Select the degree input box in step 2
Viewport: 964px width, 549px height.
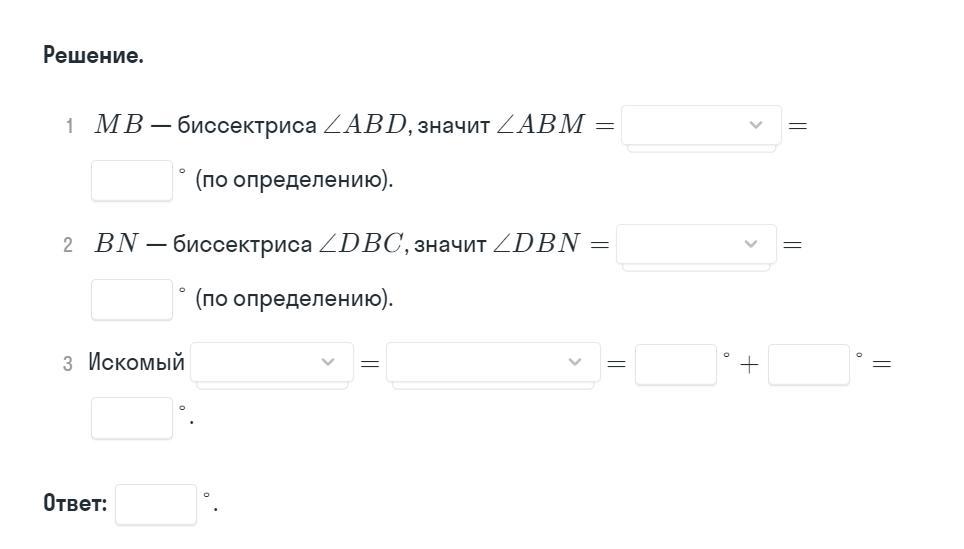(131, 299)
